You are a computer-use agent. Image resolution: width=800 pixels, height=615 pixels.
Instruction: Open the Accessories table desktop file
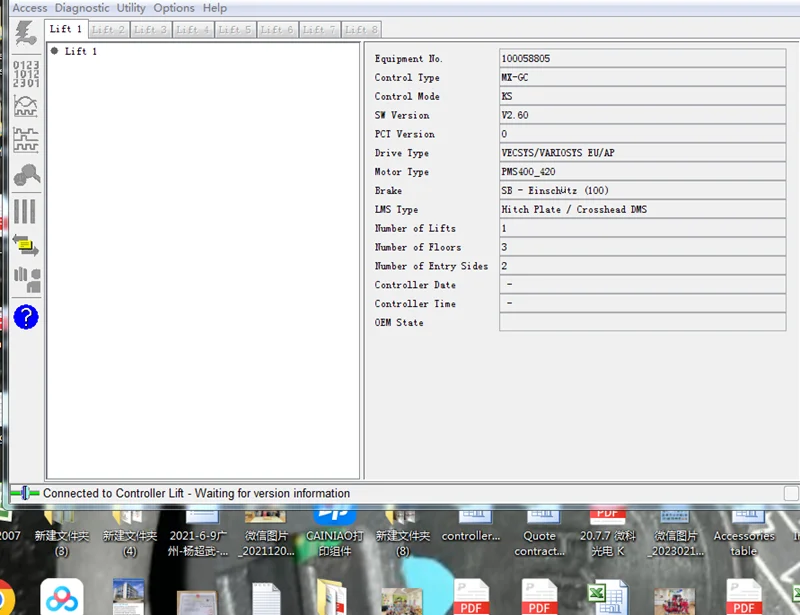744,533
